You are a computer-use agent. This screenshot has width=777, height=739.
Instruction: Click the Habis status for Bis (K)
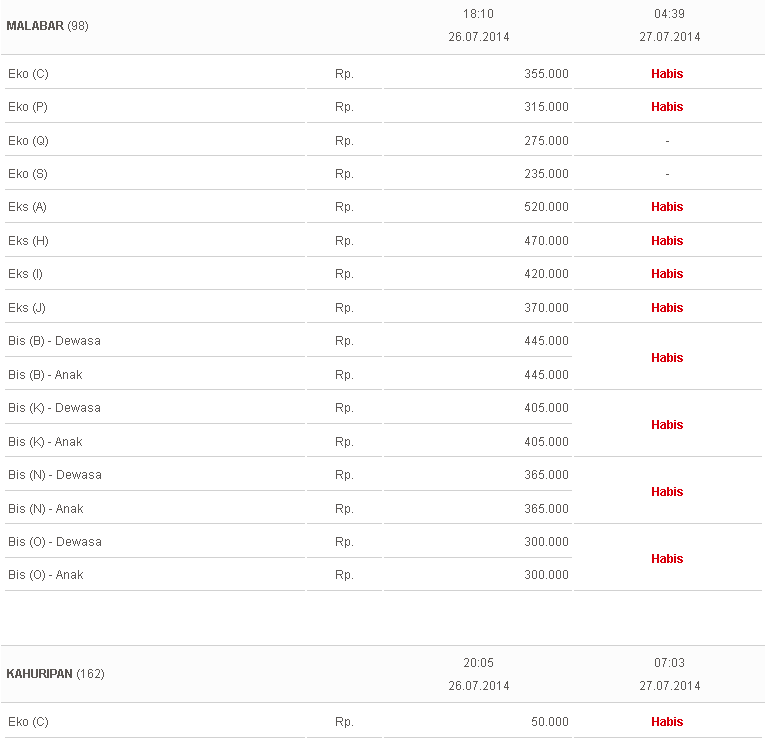(667, 425)
